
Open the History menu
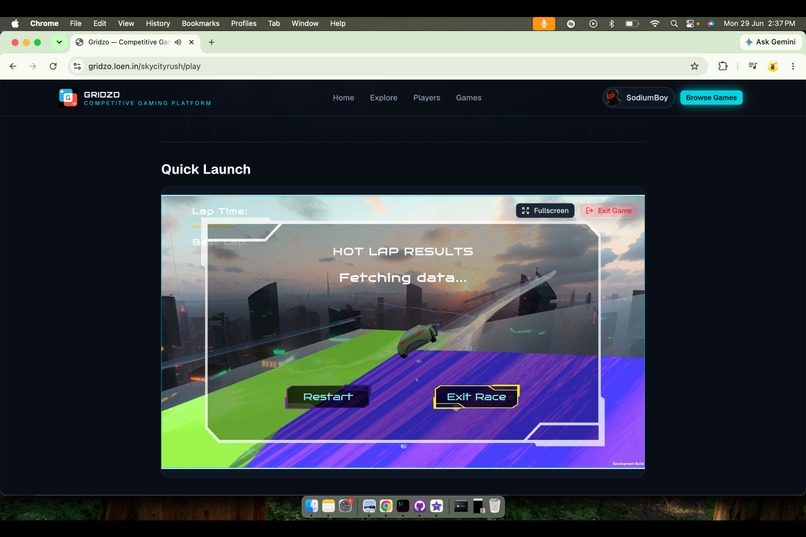[x=158, y=23]
